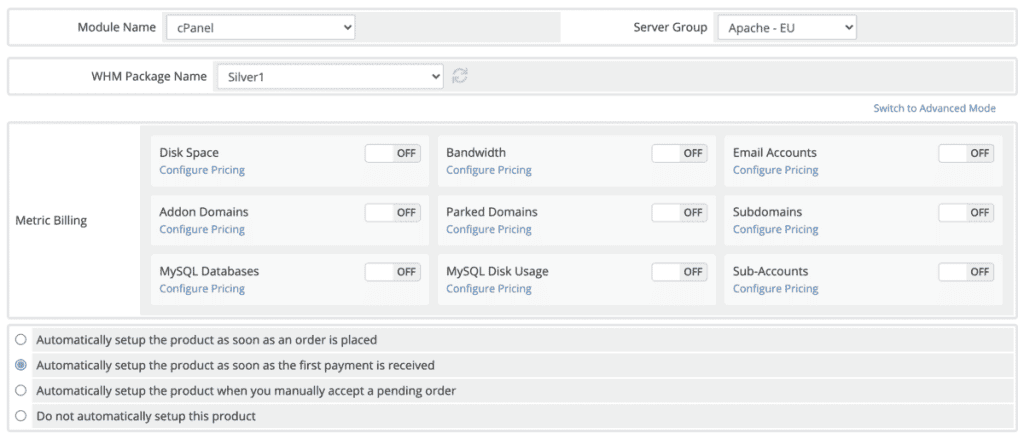This screenshot has width=1024, height=439.
Task: Select setup when manually accepting pending order
Action: pos(21,390)
